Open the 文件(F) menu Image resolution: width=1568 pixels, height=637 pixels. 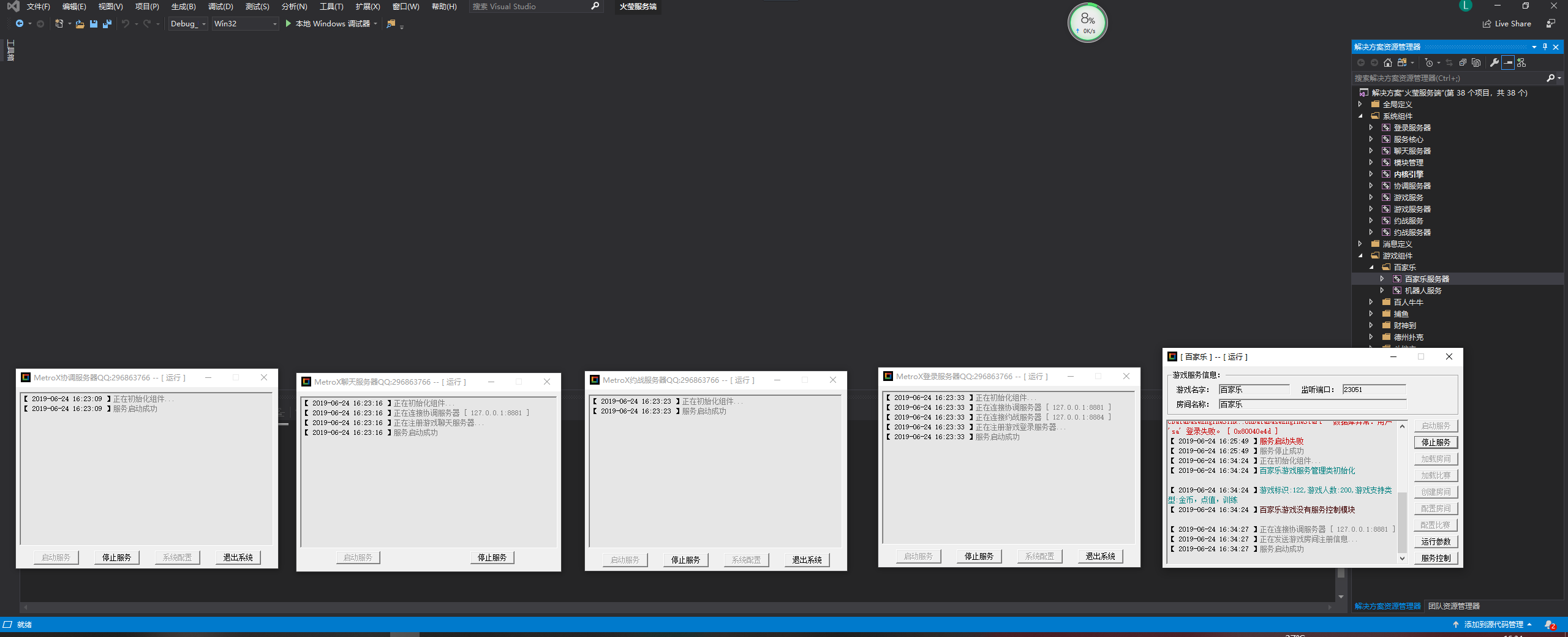click(39, 6)
